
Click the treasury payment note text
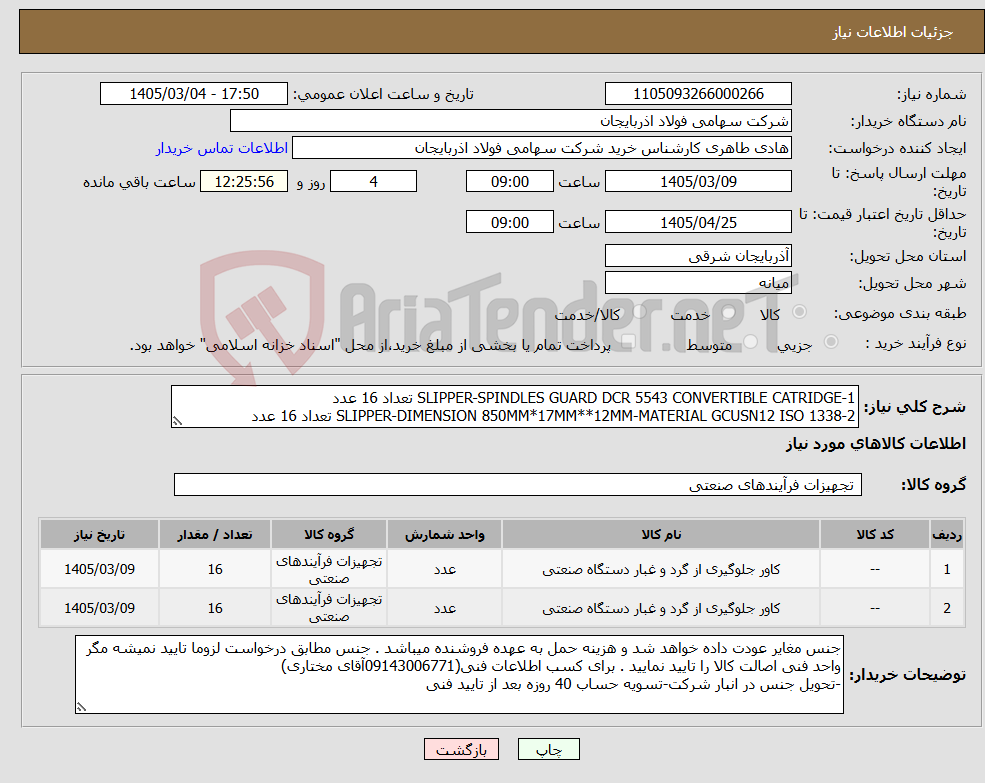(x=370, y=345)
